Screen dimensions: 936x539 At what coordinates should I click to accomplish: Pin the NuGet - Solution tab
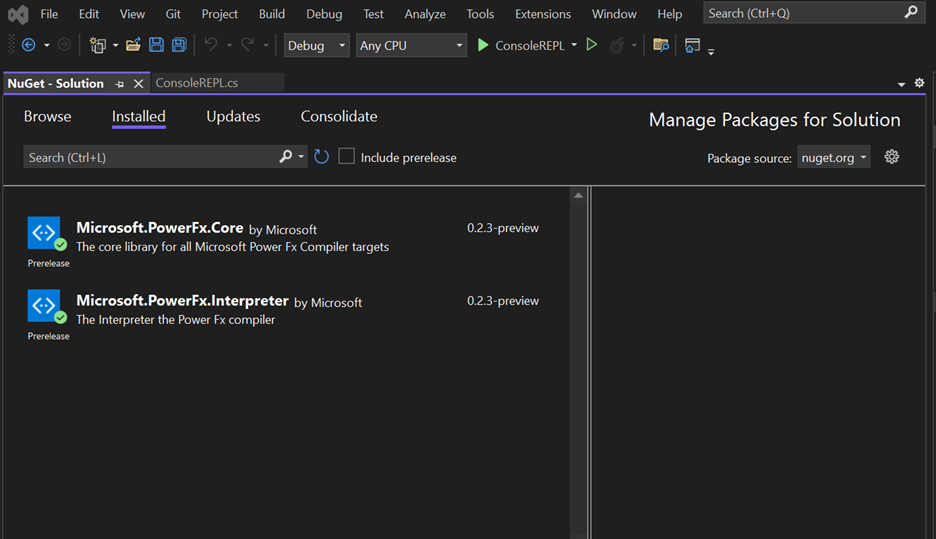pos(120,84)
